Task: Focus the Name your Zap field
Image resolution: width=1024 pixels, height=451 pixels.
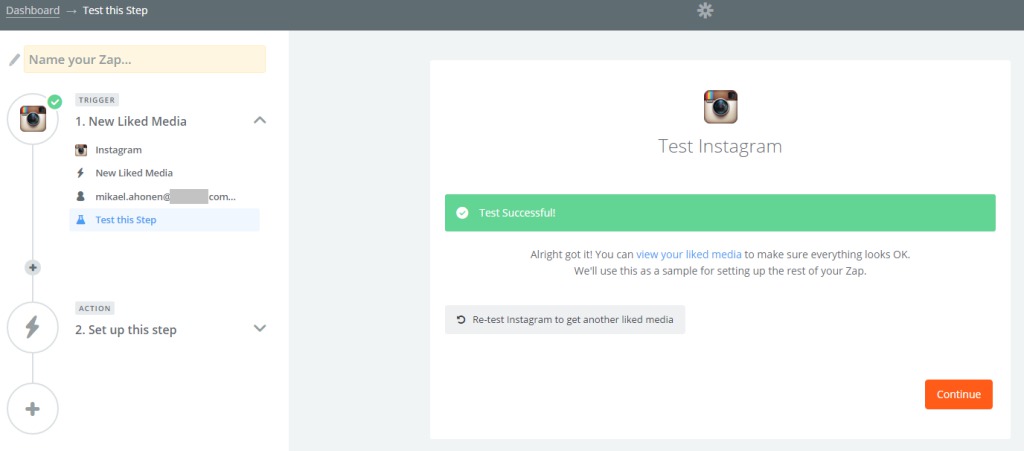Action: click(145, 59)
